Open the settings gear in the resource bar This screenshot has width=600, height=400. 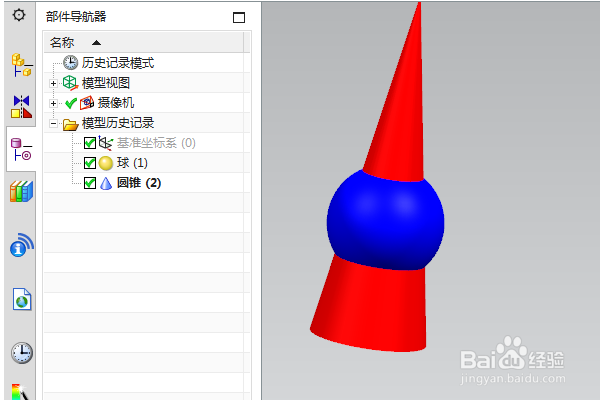(19, 15)
